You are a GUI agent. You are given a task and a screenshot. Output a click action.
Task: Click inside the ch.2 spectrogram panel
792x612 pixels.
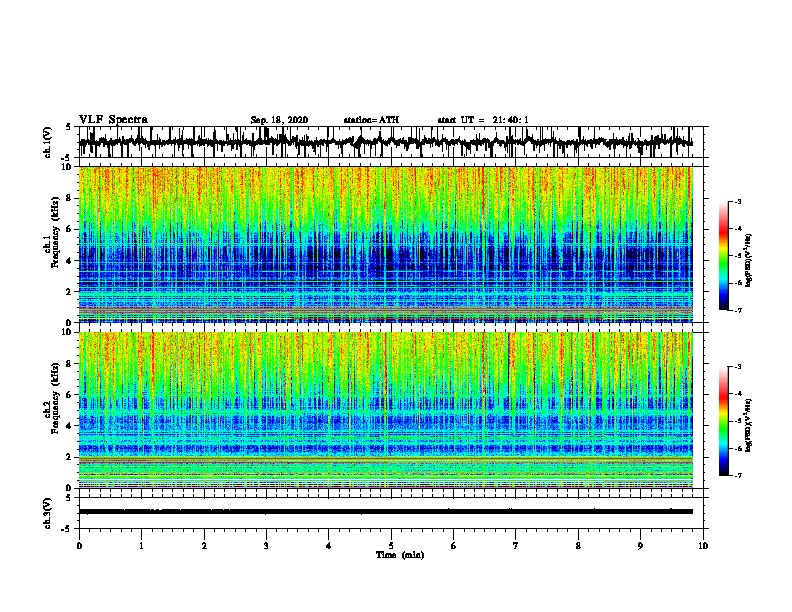(x=385, y=410)
